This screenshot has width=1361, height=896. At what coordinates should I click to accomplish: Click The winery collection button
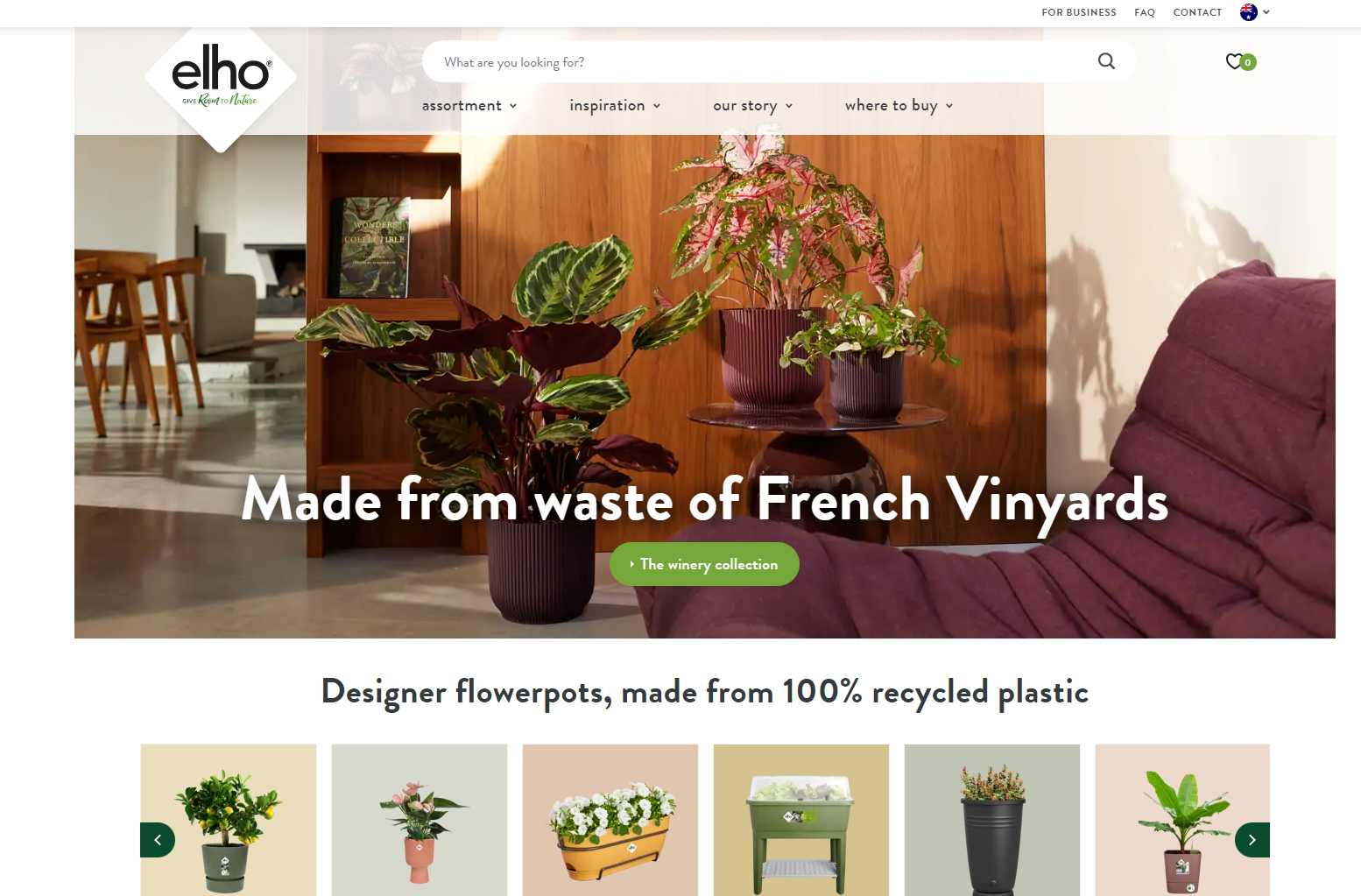pos(704,564)
